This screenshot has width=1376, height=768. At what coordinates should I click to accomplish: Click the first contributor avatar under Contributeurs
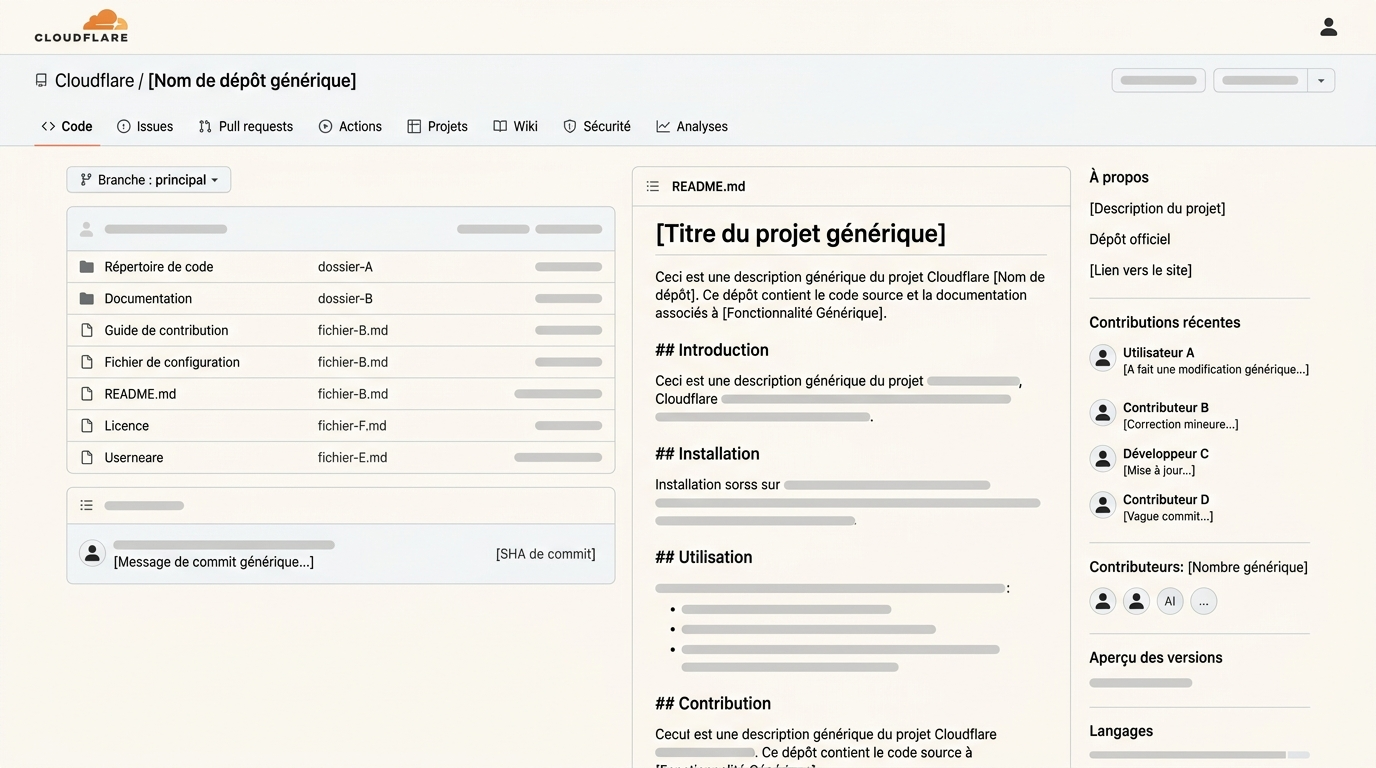1103,601
